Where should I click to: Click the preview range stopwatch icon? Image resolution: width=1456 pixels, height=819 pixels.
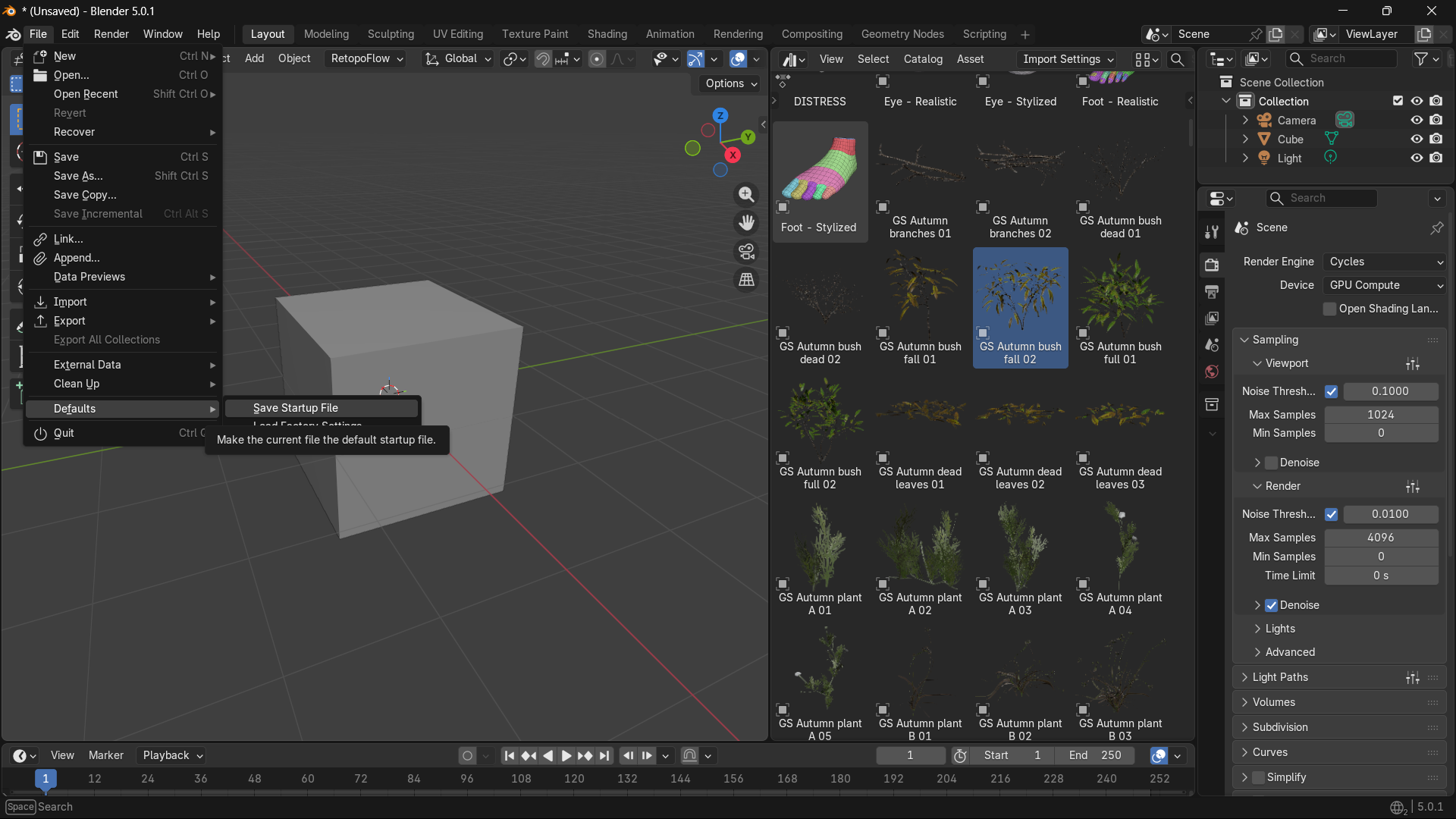pos(960,755)
